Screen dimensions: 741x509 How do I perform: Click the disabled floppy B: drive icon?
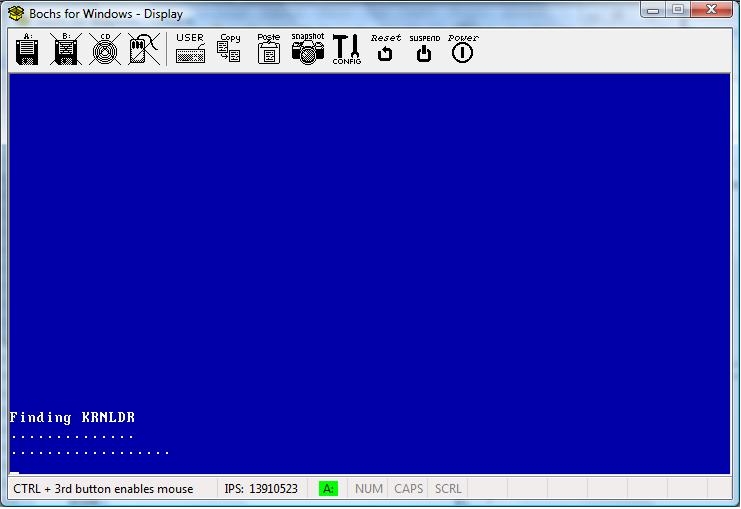pos(66,49)
